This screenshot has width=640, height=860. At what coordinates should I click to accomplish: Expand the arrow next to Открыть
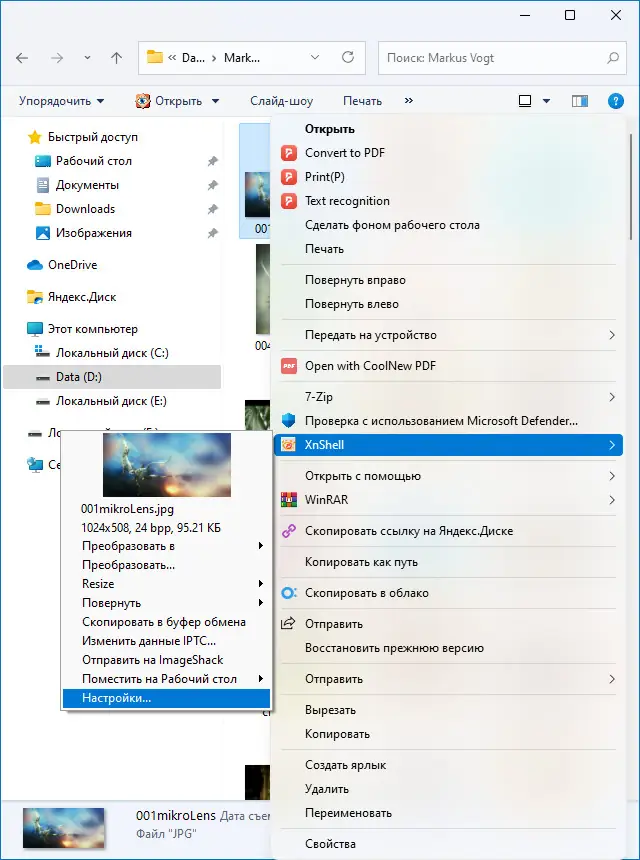click(216, 101)
